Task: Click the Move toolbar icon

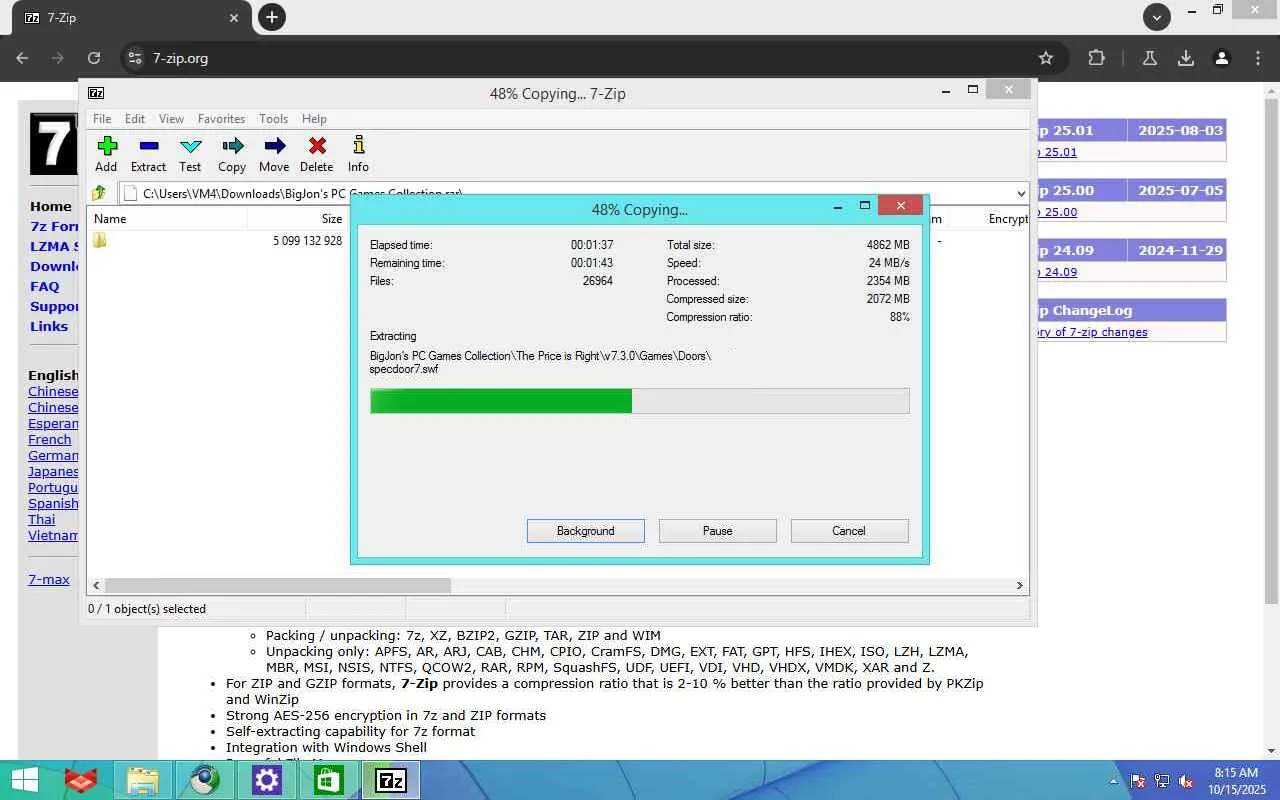Action: (x=274, y=146)
